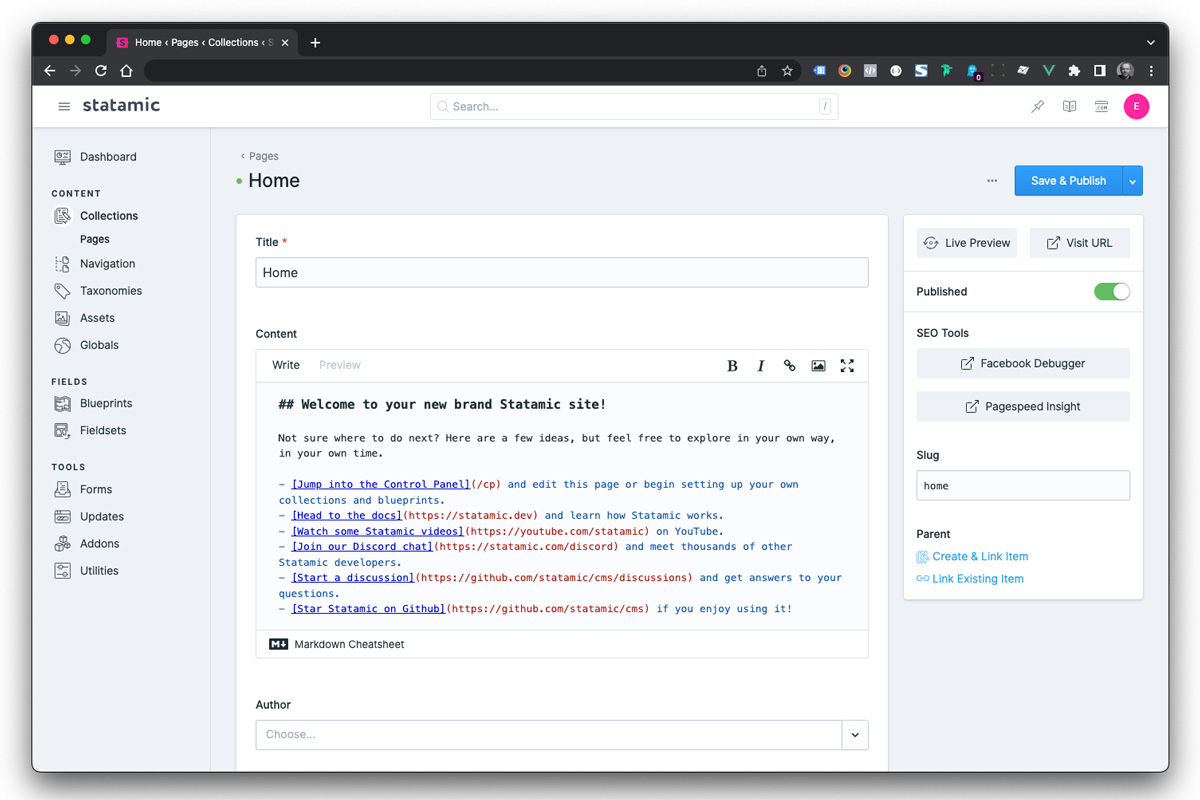Open the Author choose dropdown

562,735
